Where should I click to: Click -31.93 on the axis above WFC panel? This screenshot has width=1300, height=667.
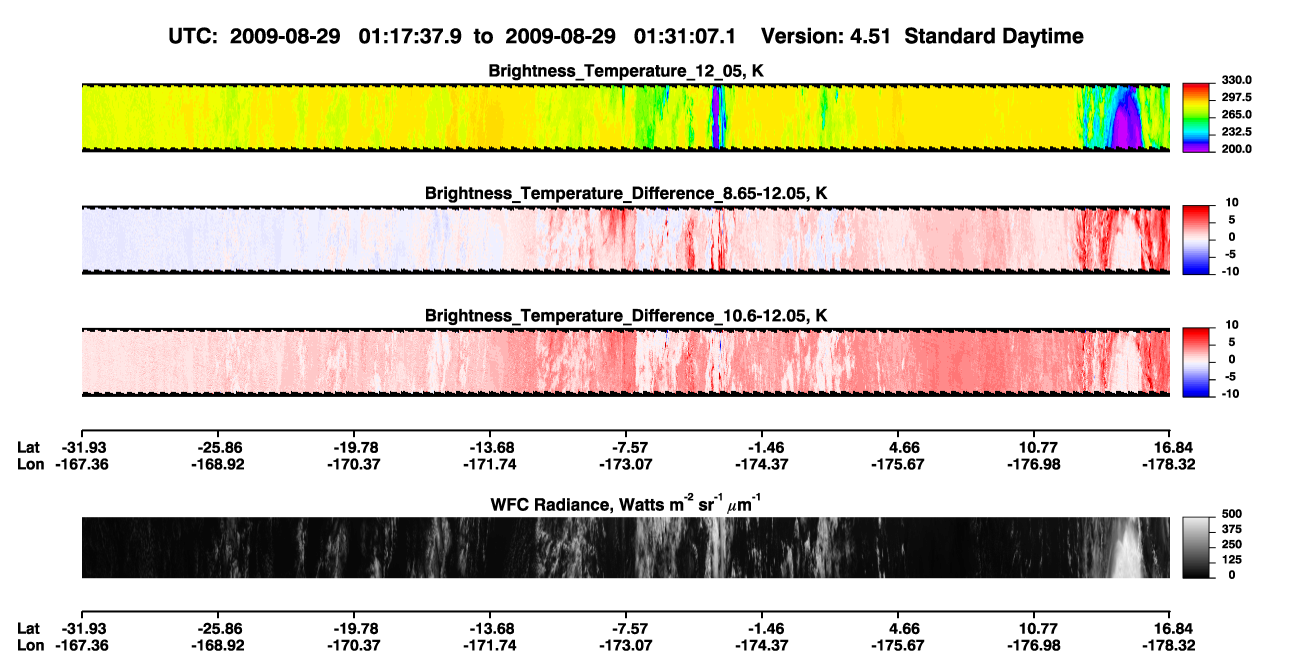tap(84, 447)
